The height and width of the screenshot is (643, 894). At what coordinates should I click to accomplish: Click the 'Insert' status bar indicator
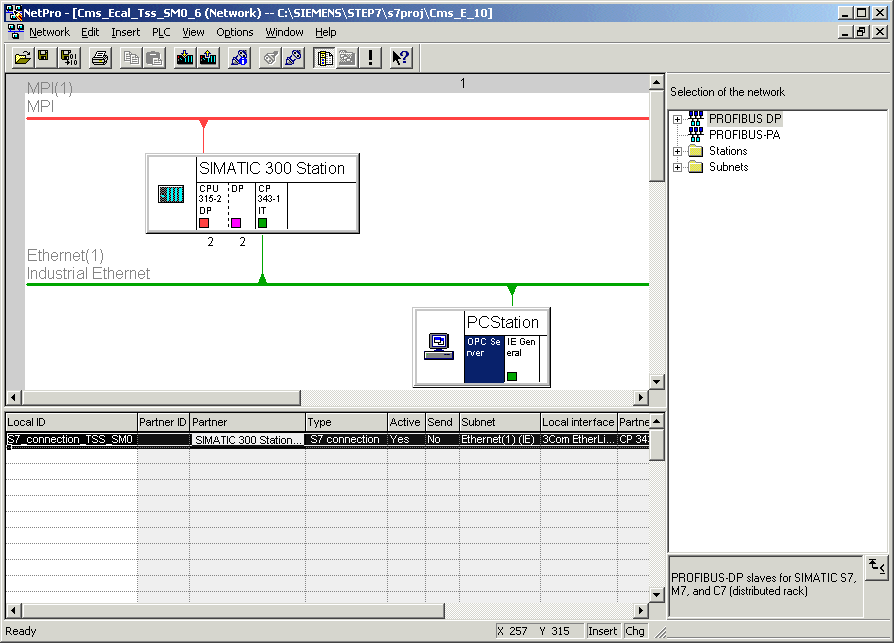603,631
